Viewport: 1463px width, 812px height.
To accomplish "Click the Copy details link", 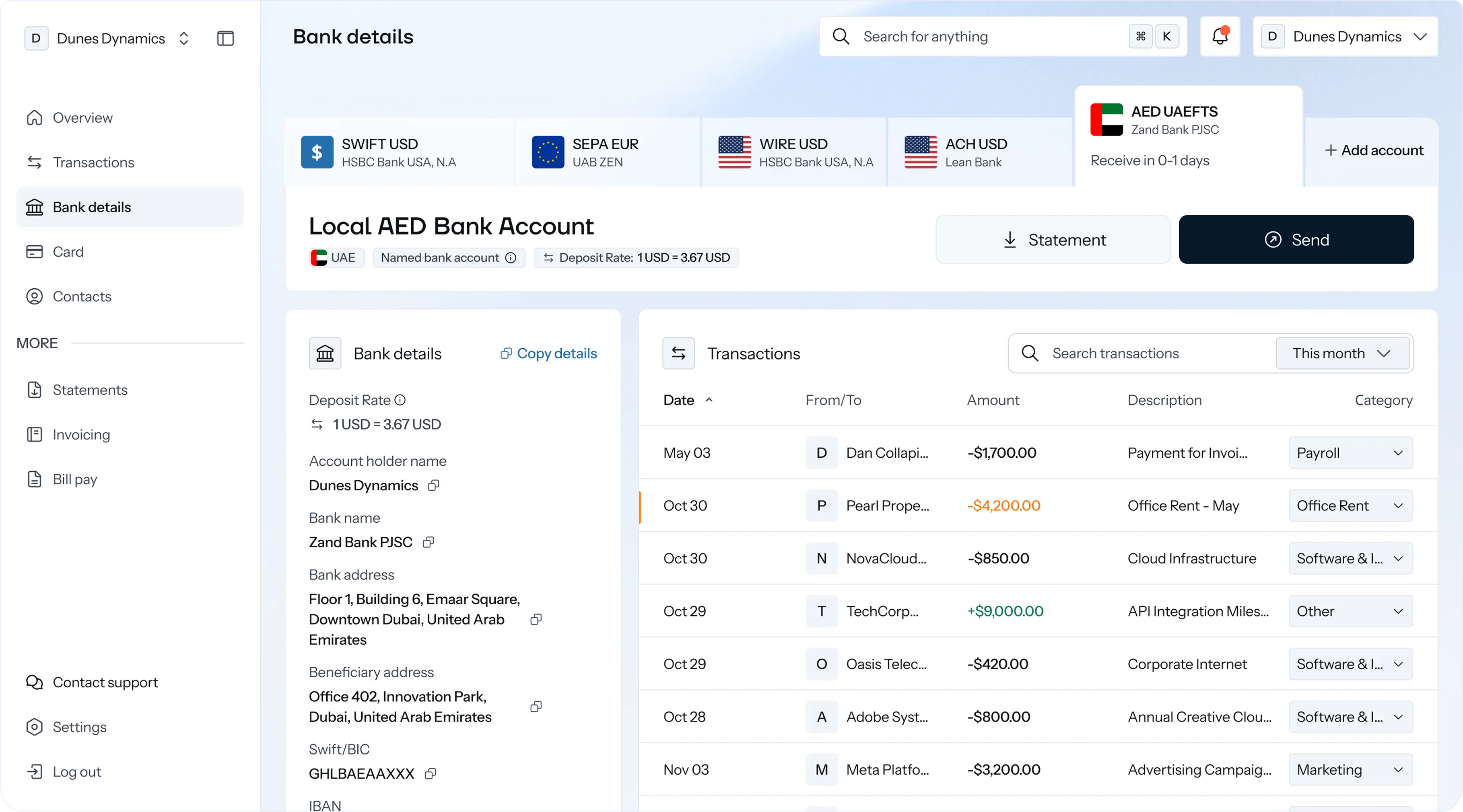I will click(548, 353).
